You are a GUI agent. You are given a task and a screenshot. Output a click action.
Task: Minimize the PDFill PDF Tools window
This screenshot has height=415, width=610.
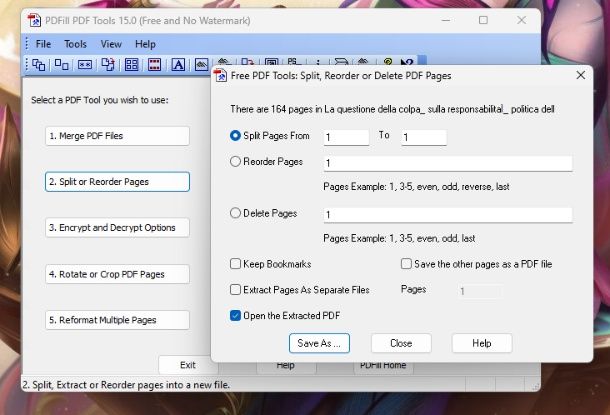(x=446, y=20)
